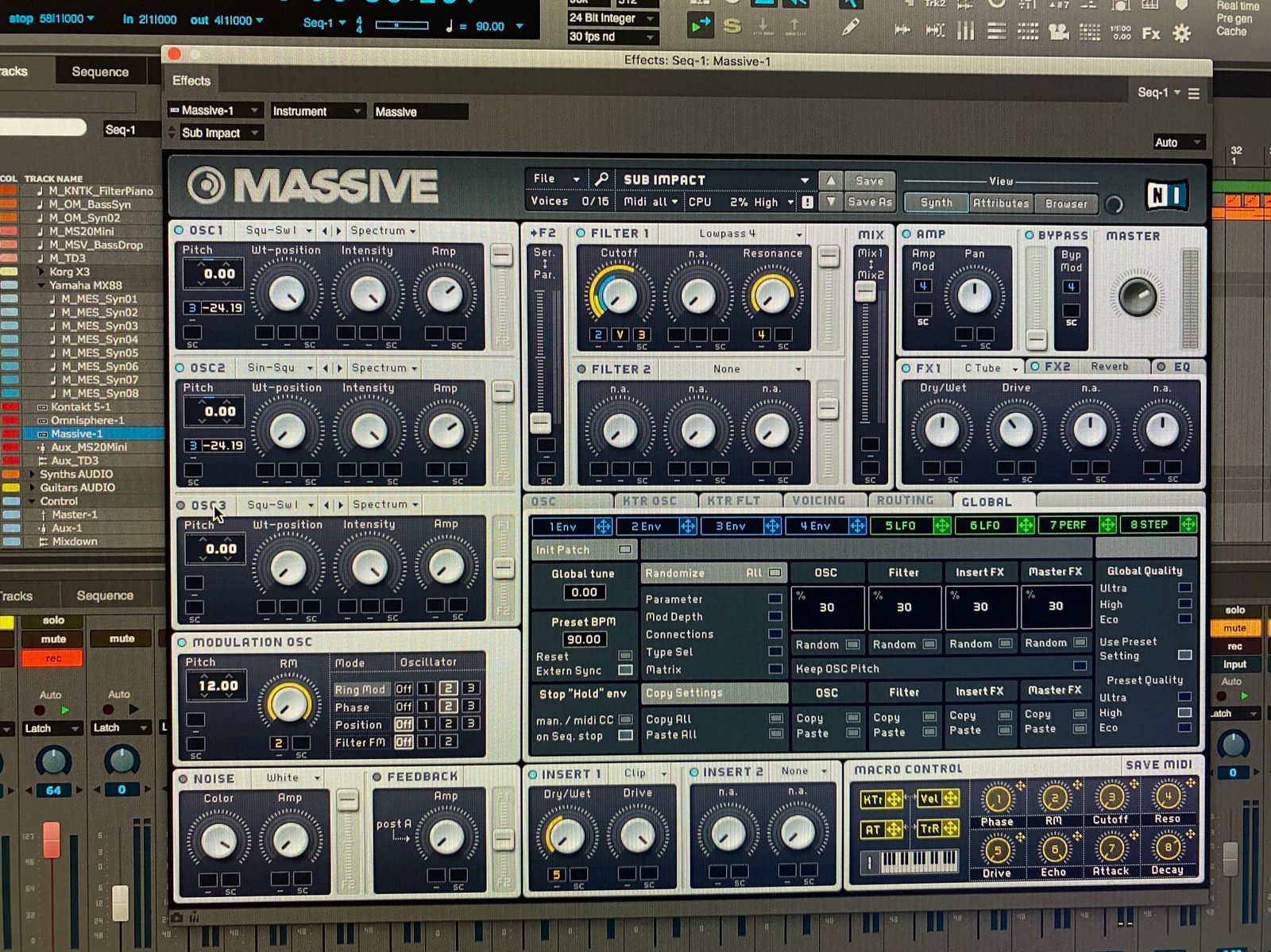
Task: Click the magnifier preset search icon
Action: pyautogui.click(x=601, y=179)
